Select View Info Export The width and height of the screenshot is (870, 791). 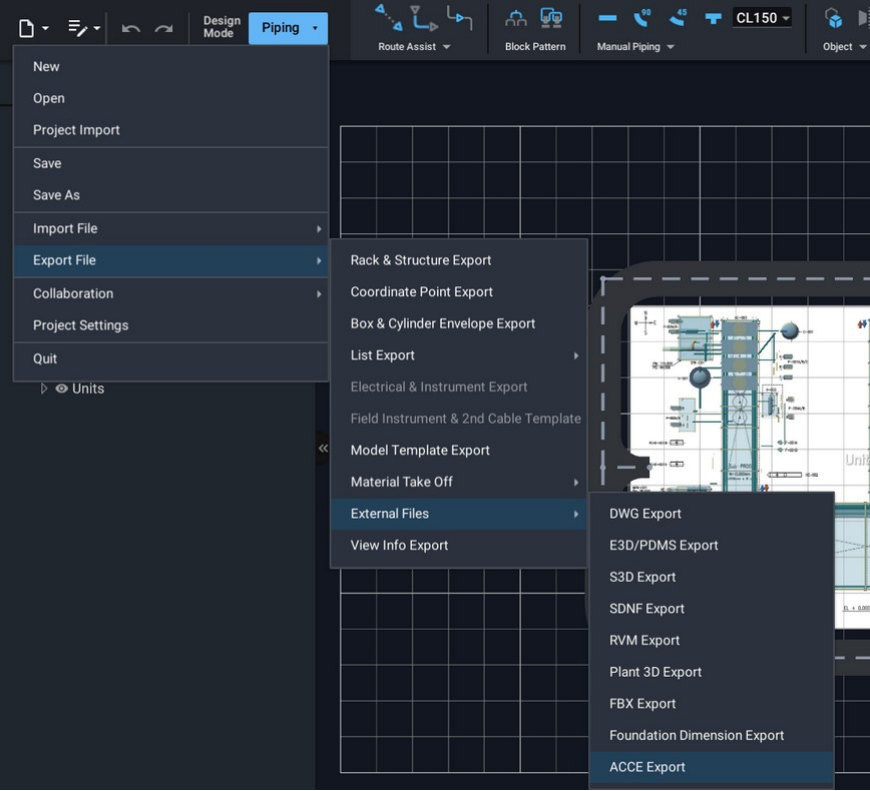pyautogui.click(x=459, y=545)
